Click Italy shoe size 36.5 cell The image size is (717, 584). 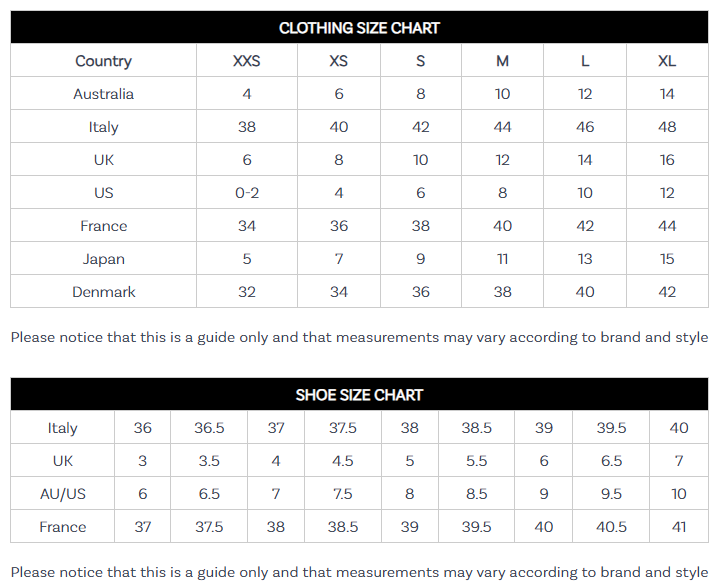[x=209, y=428]
